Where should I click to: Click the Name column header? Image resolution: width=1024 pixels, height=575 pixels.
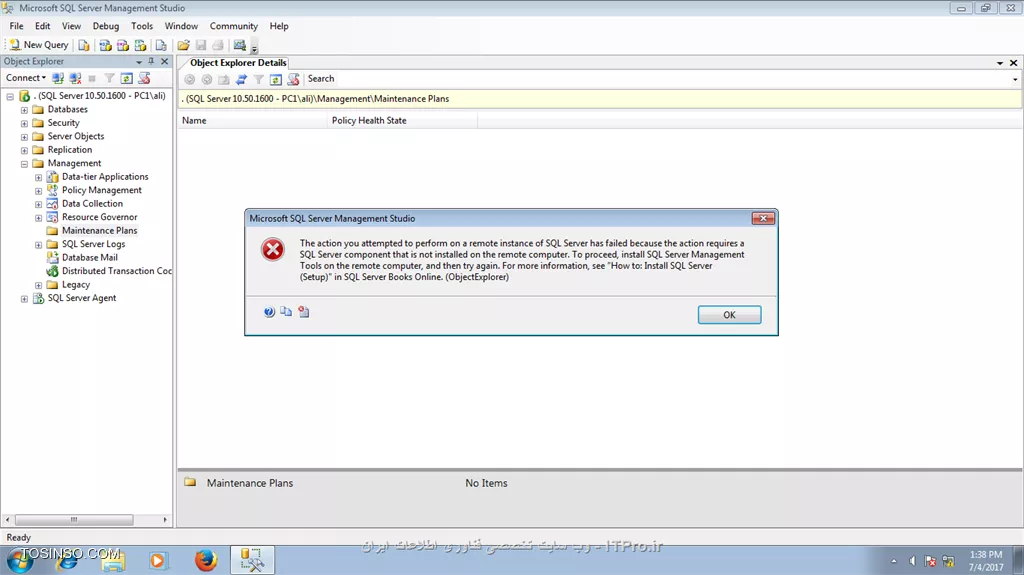[252, 121]
